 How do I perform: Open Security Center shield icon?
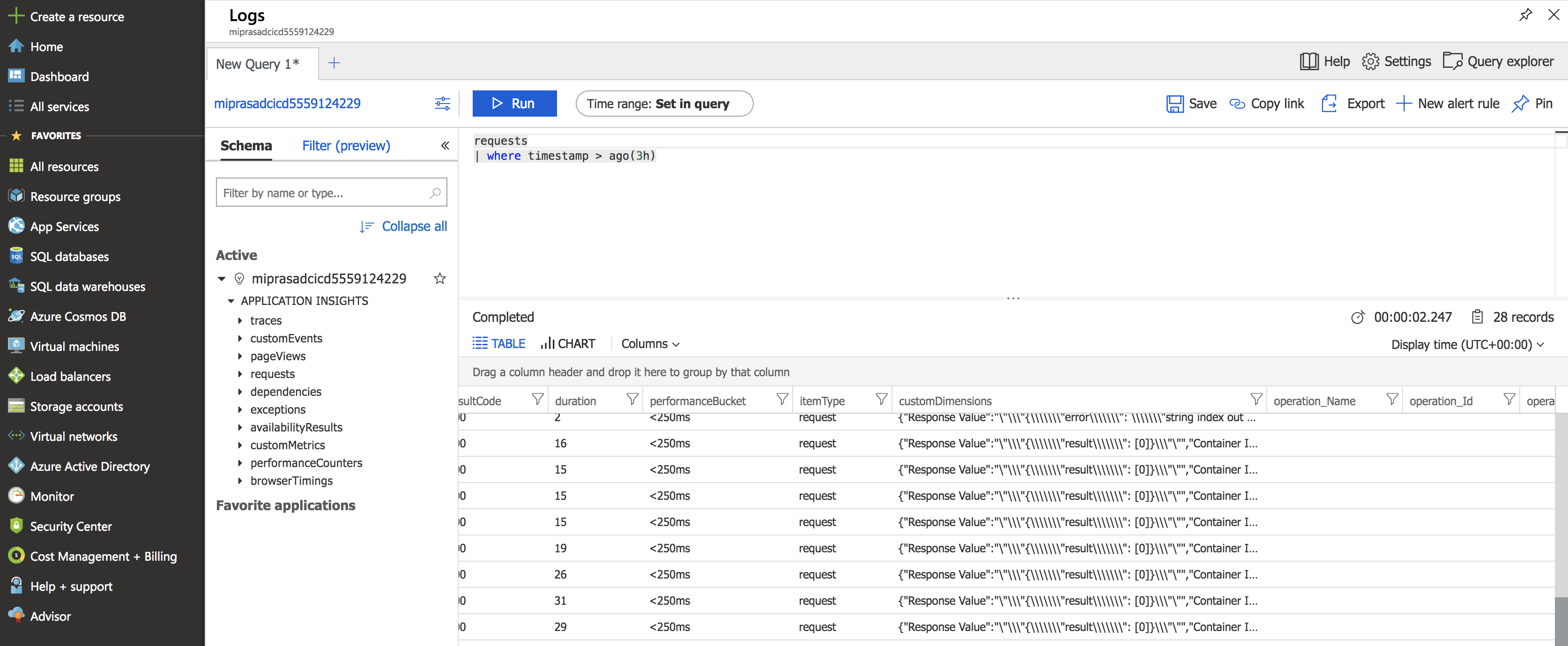[16, 526]
